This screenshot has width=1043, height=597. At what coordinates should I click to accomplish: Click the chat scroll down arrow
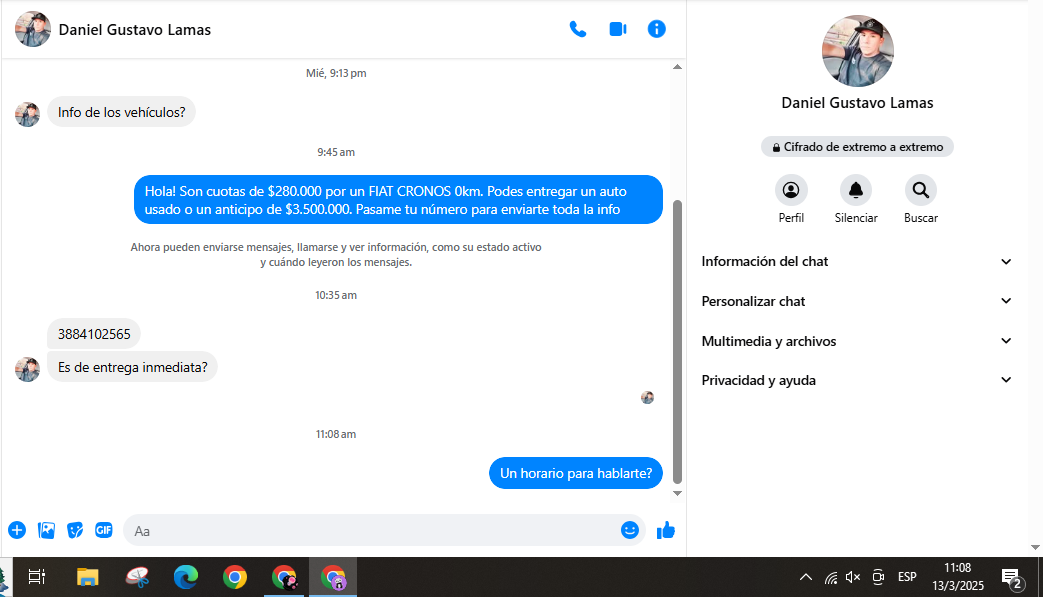(677, 493)
